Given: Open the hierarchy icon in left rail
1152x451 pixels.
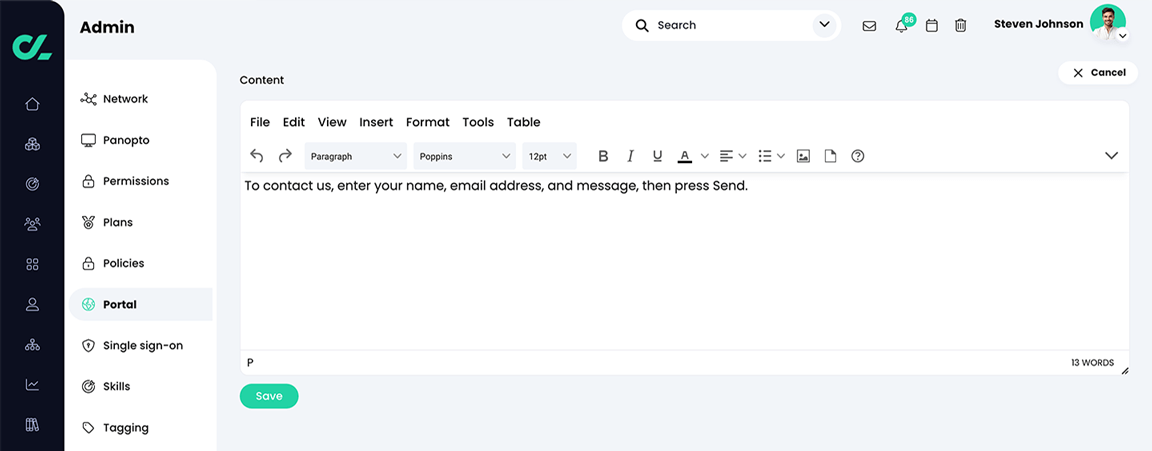Looking at the screenshot, I should 32,344.
